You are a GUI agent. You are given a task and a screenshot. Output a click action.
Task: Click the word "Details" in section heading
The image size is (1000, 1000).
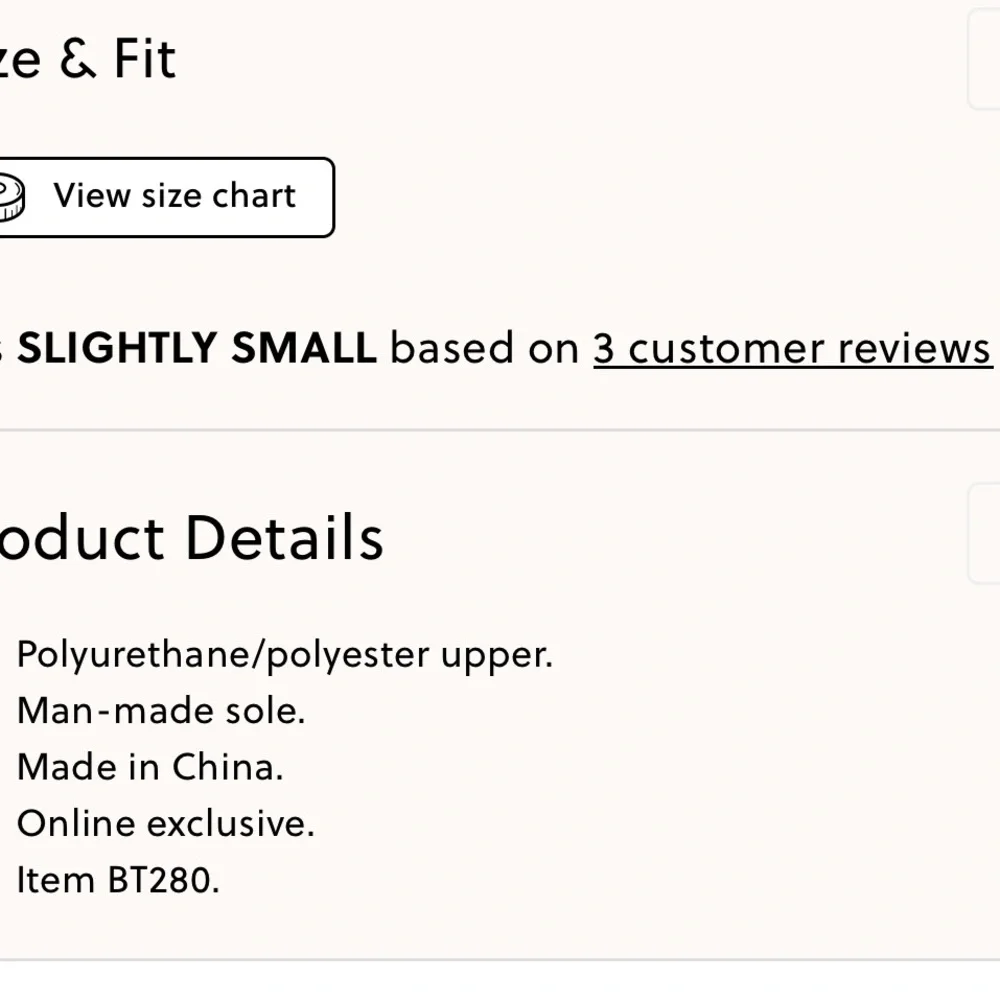[284, 537]
